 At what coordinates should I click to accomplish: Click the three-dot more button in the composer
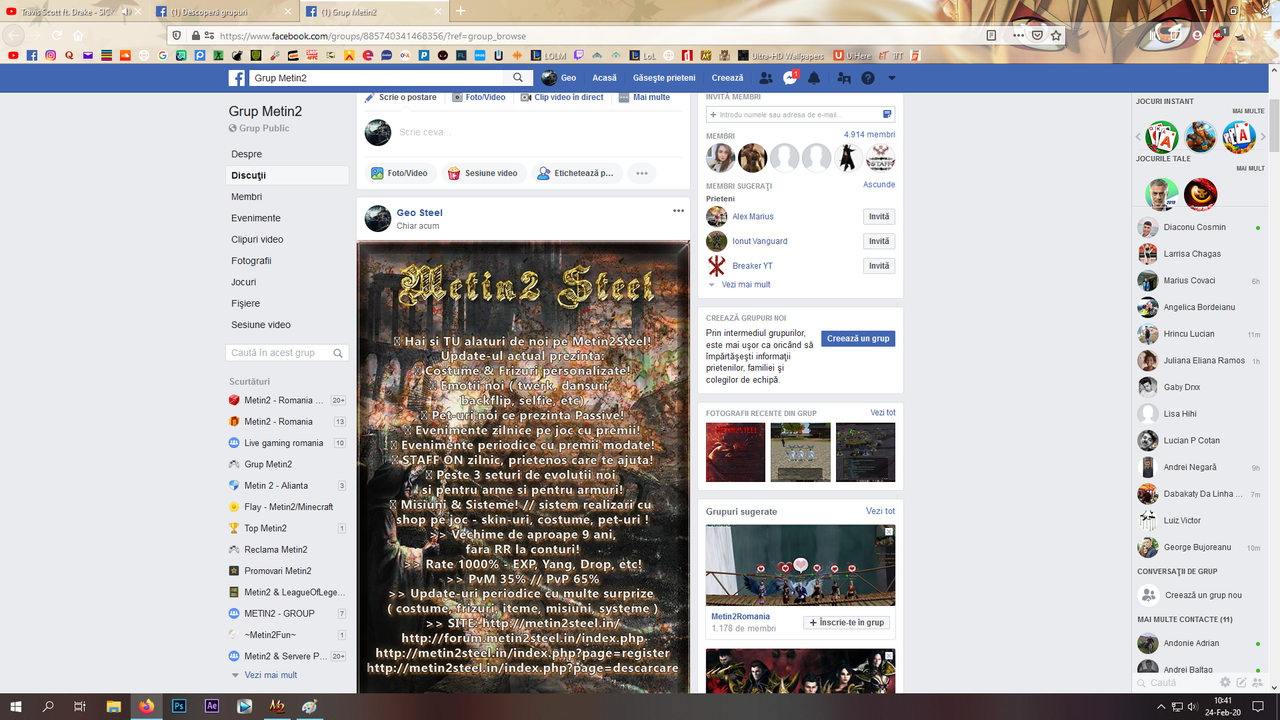pyautogui.click(x=642, y=173)
